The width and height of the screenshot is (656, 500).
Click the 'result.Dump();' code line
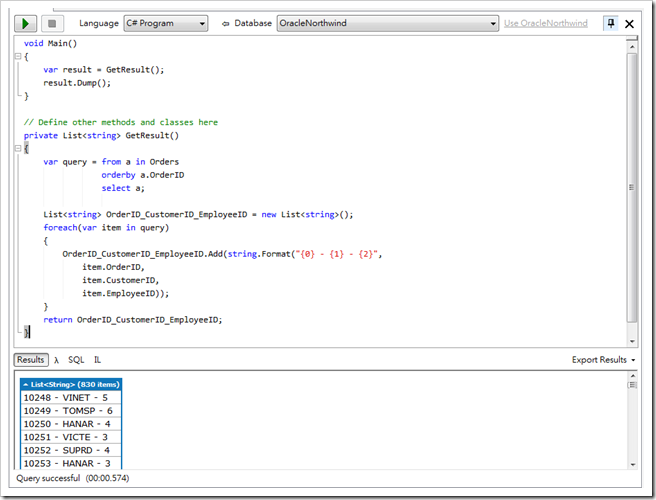77,83
